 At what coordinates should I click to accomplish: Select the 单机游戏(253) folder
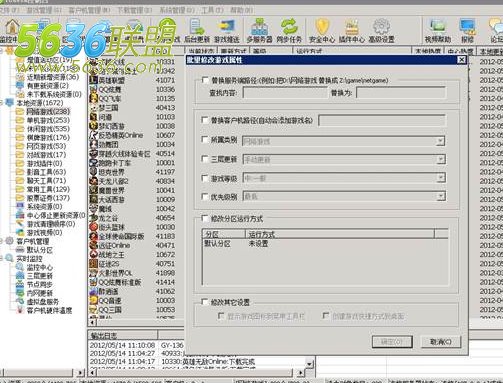48,120
